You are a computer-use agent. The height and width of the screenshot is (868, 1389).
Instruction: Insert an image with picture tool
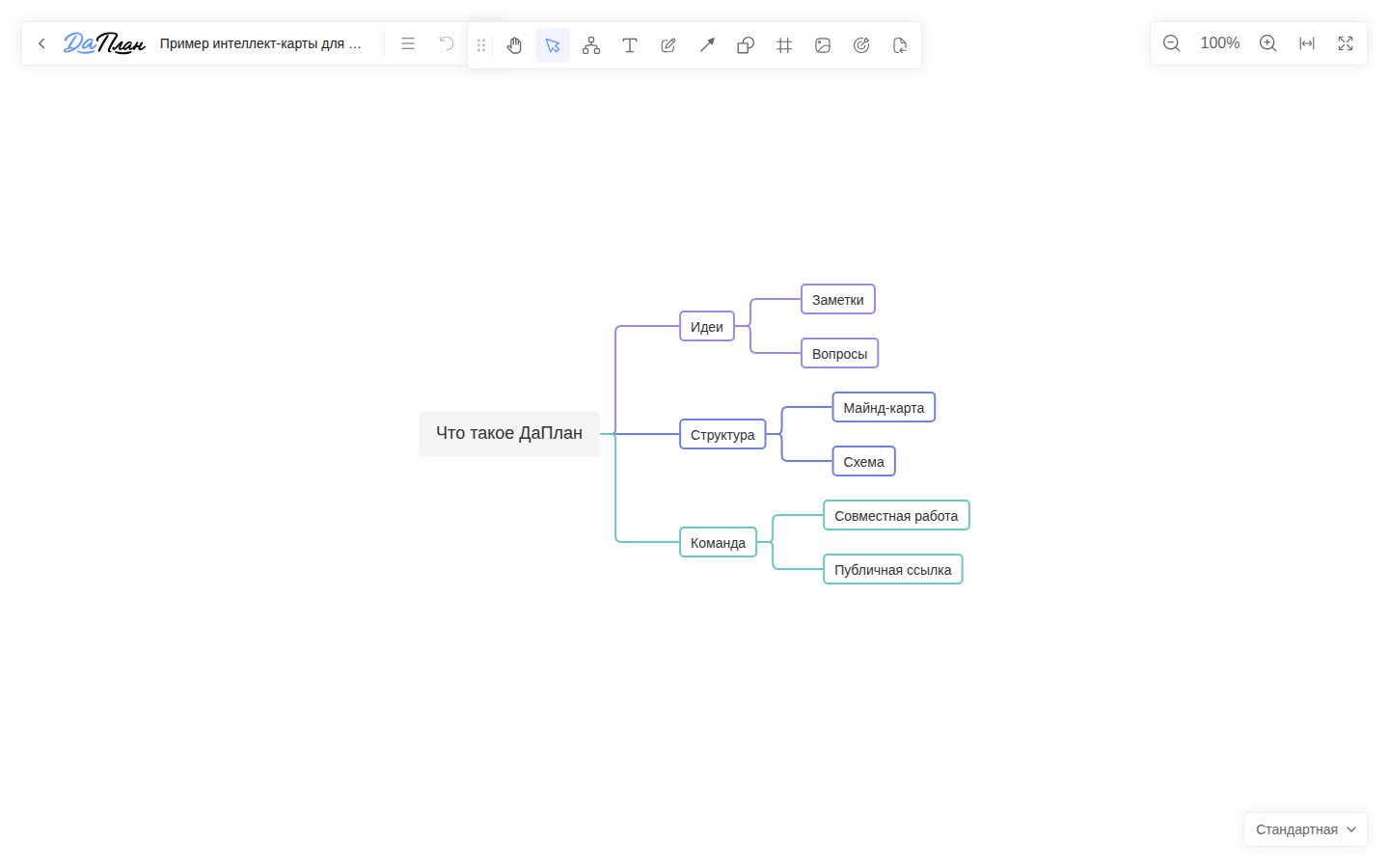(x=823, y=45)
